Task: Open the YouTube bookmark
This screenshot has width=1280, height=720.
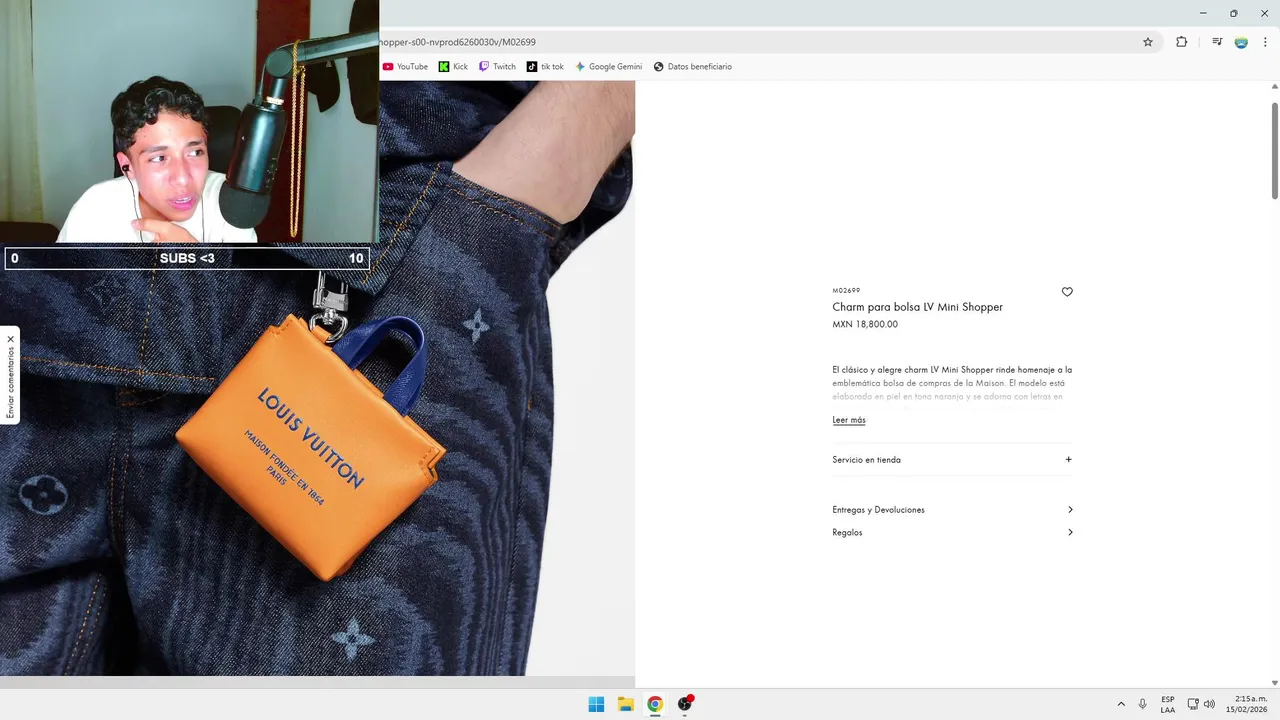Action: [x=405, y=67]
